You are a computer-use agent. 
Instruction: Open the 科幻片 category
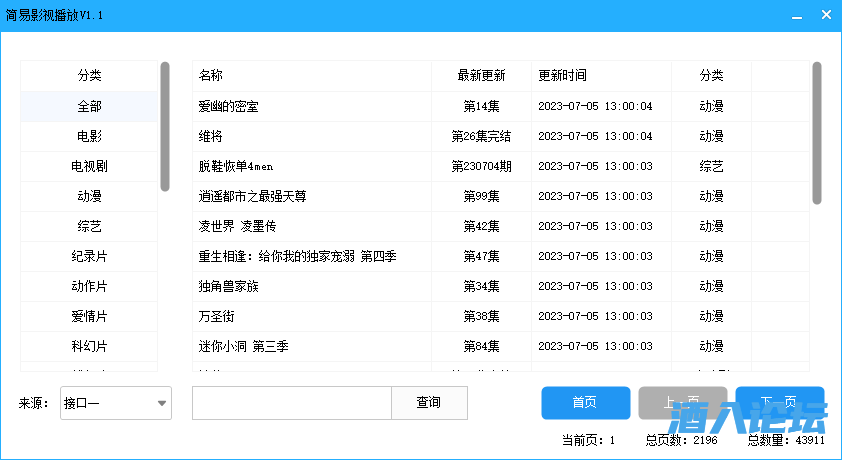coord(90,346)
